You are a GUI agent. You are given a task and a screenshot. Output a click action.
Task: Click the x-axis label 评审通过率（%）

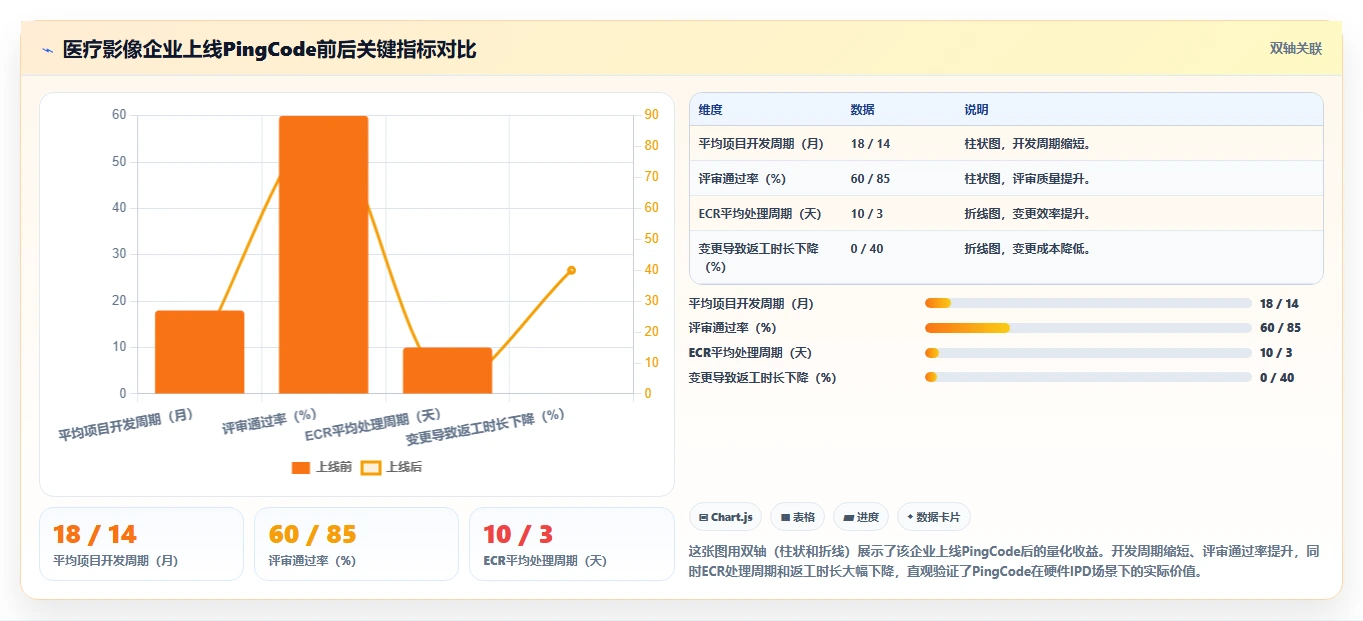(x=269, y=421)
